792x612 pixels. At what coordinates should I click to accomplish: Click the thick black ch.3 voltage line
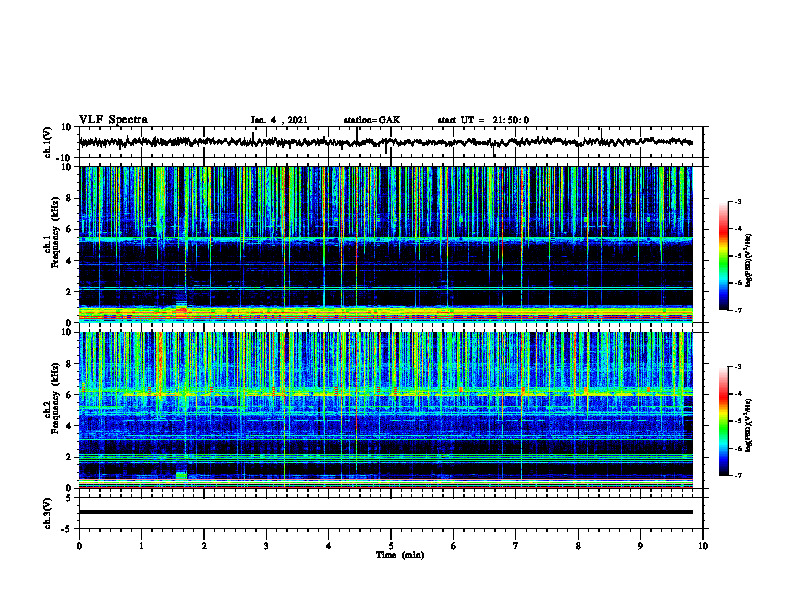point(385,512)
